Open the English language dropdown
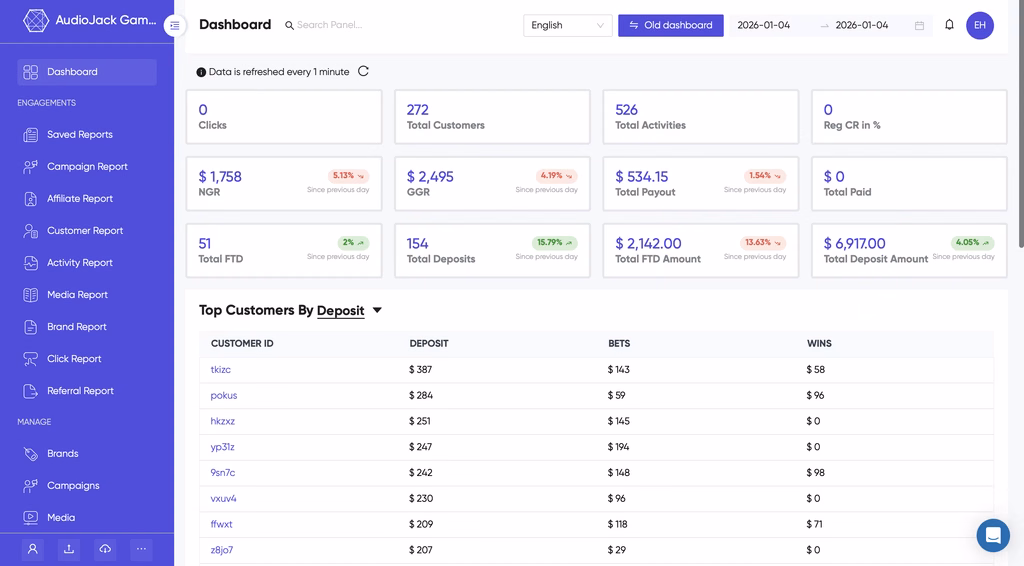 [568, 25]
